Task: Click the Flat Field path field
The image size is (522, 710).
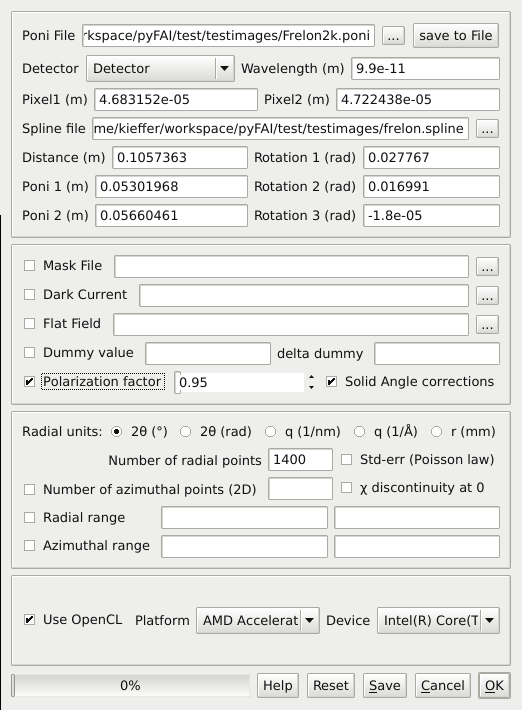Action: 291,325
